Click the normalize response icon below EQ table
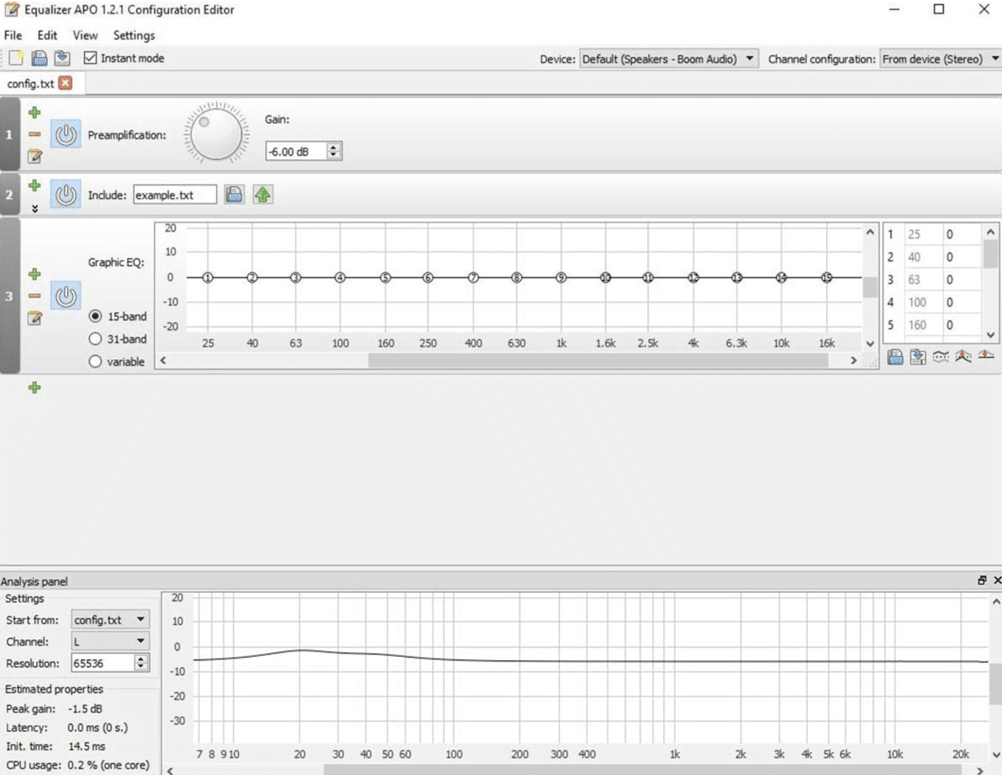1002x775 pixels. pos(963,357)
